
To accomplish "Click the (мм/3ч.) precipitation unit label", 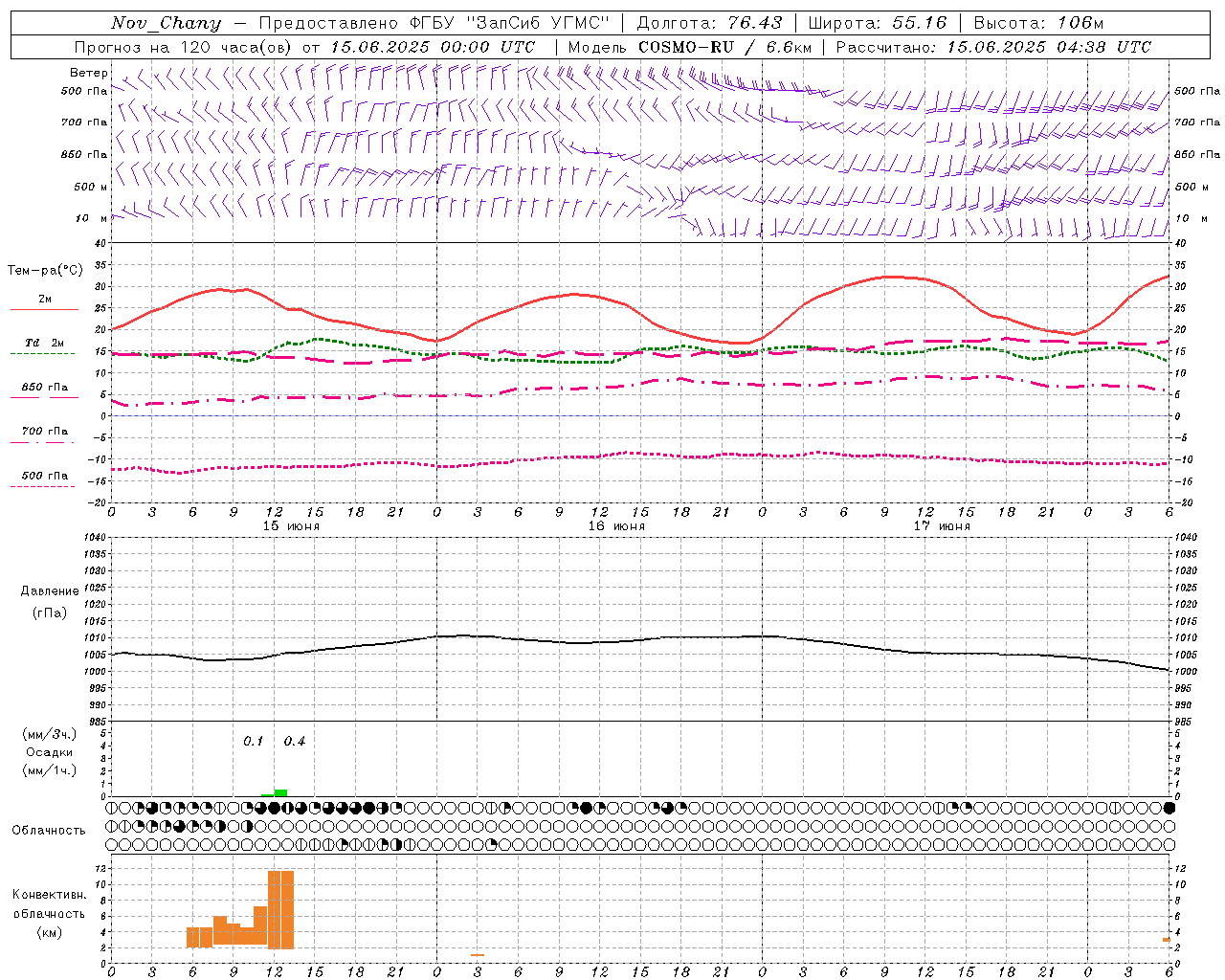I will pyautogui.click(x=50, y=734).
